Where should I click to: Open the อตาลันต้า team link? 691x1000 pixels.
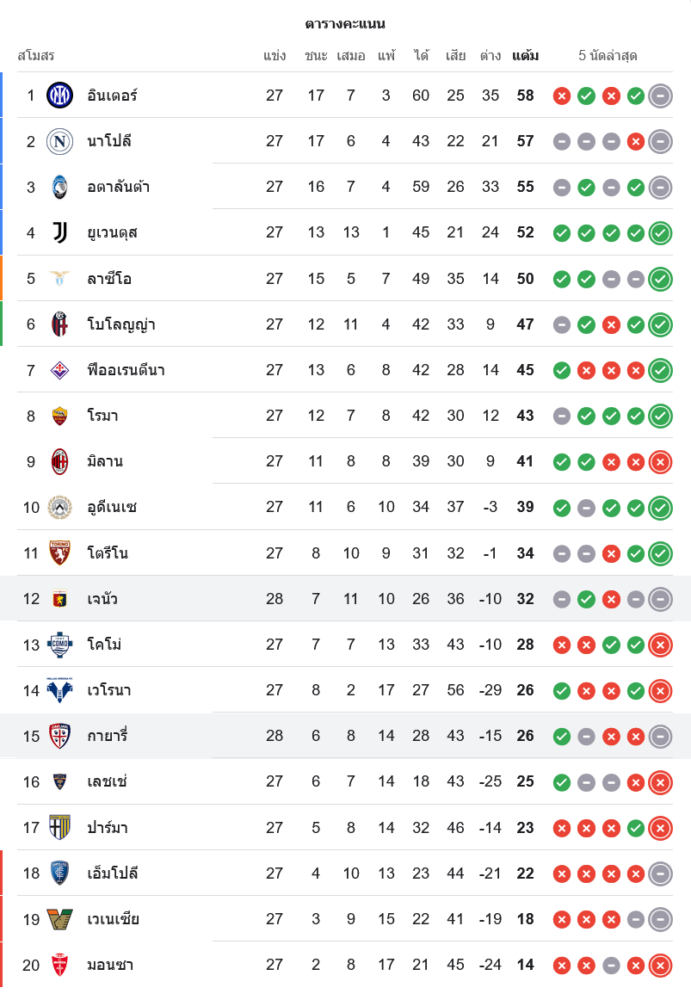click(118, 187)
